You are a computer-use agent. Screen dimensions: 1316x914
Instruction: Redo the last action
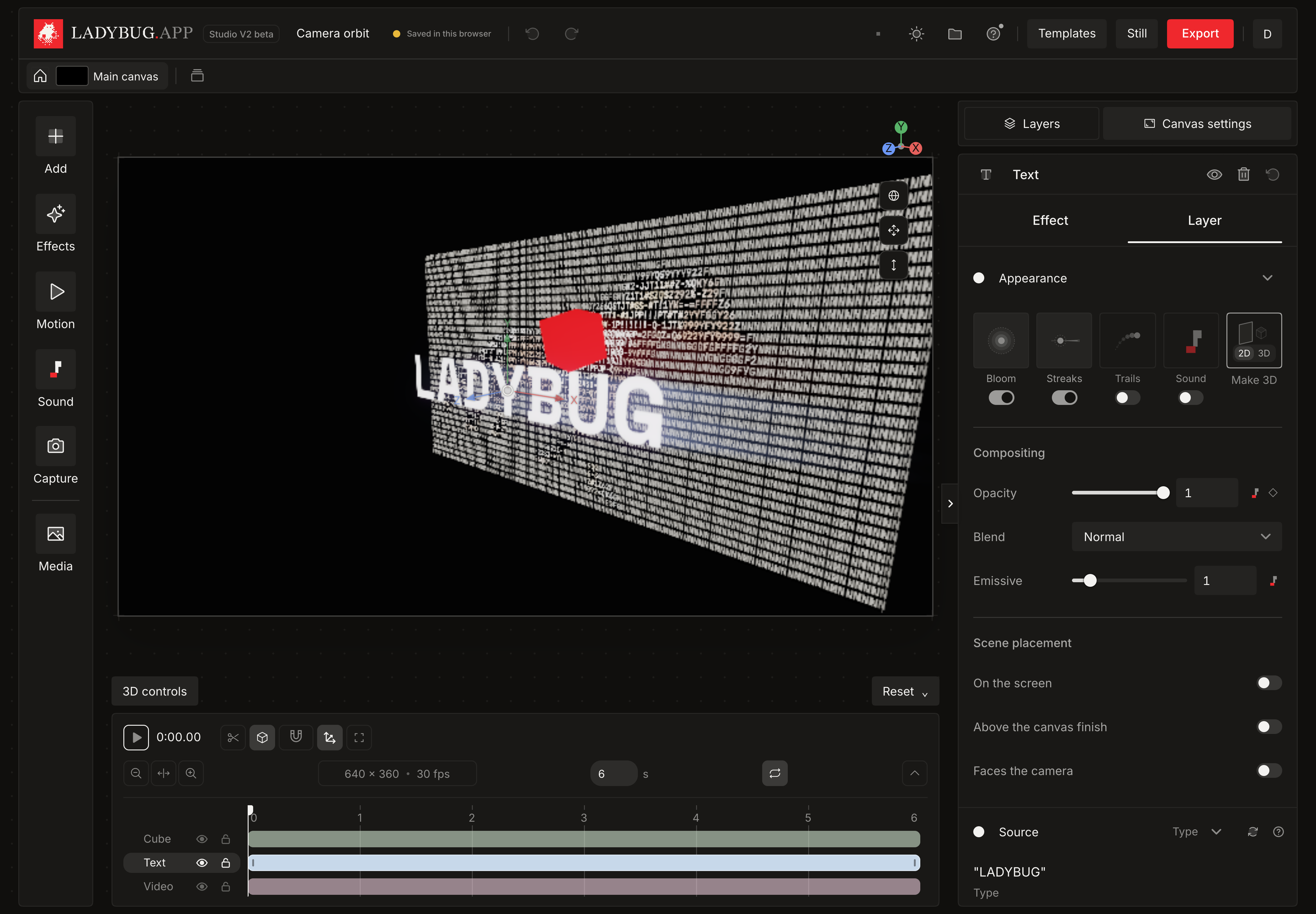(x=571, y=34)
